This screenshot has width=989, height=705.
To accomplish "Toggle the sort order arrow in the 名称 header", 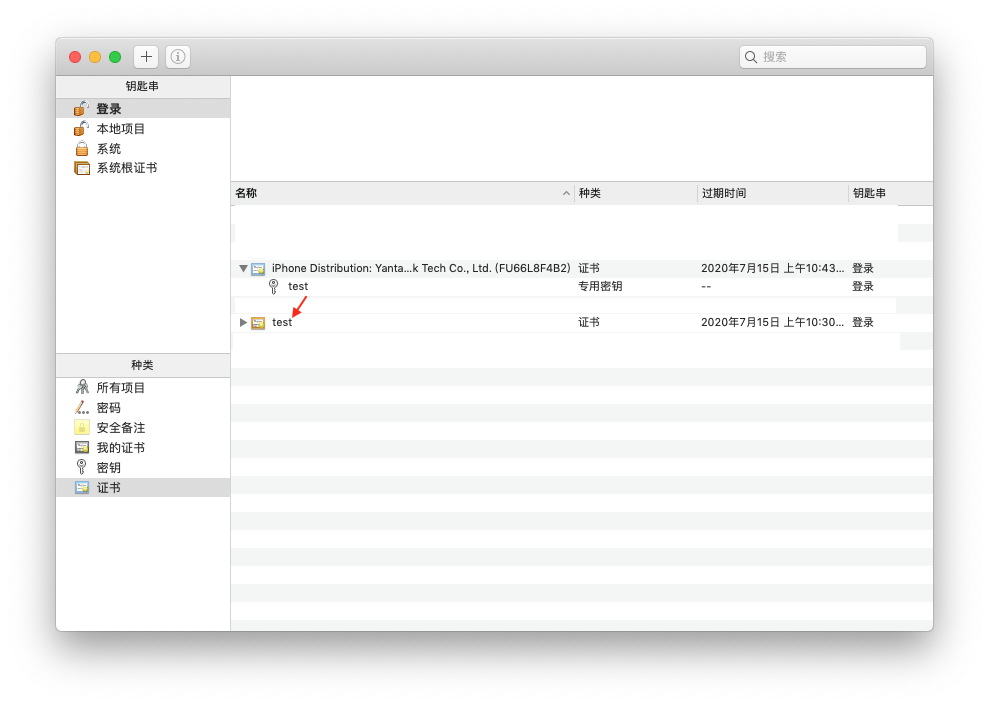I will point(566,193).
